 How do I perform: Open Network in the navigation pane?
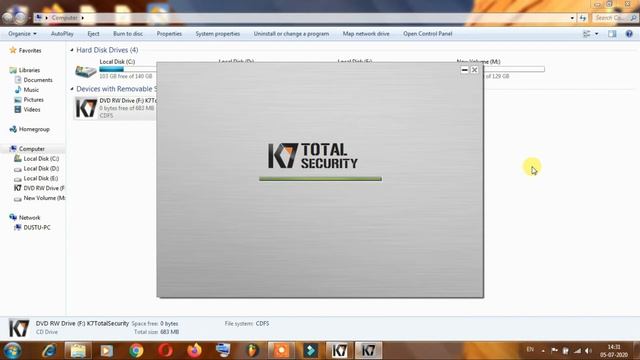click(x=29, y=218)
